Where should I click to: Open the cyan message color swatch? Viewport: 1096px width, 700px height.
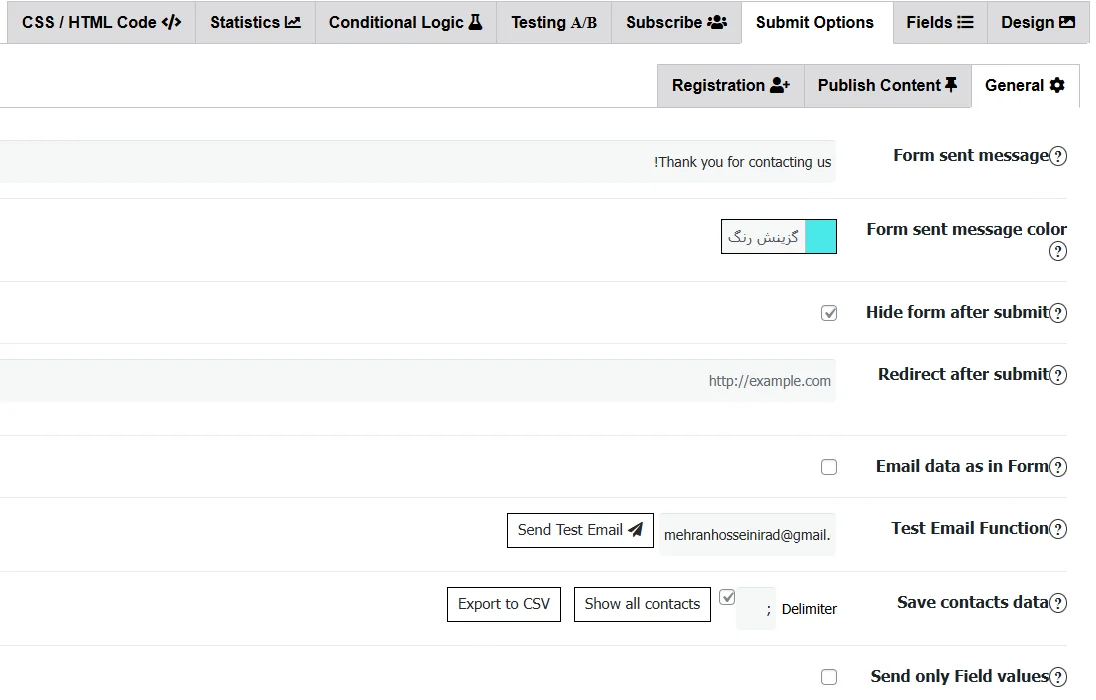click(x=820, y=237)
